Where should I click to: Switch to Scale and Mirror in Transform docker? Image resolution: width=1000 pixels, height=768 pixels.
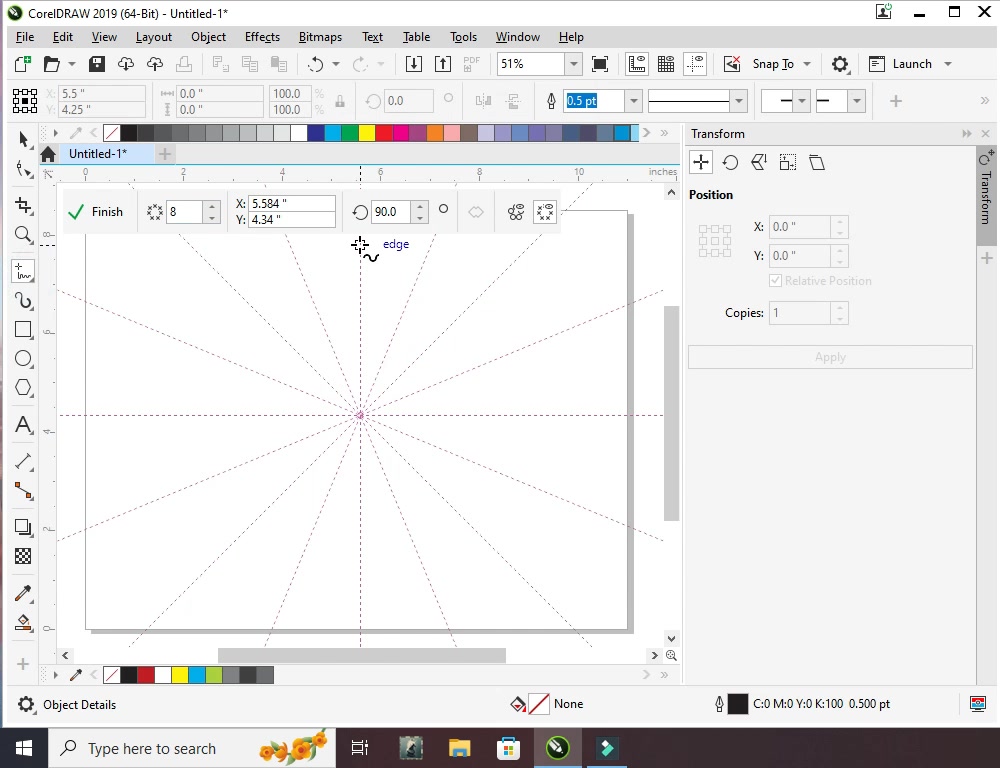759,163
